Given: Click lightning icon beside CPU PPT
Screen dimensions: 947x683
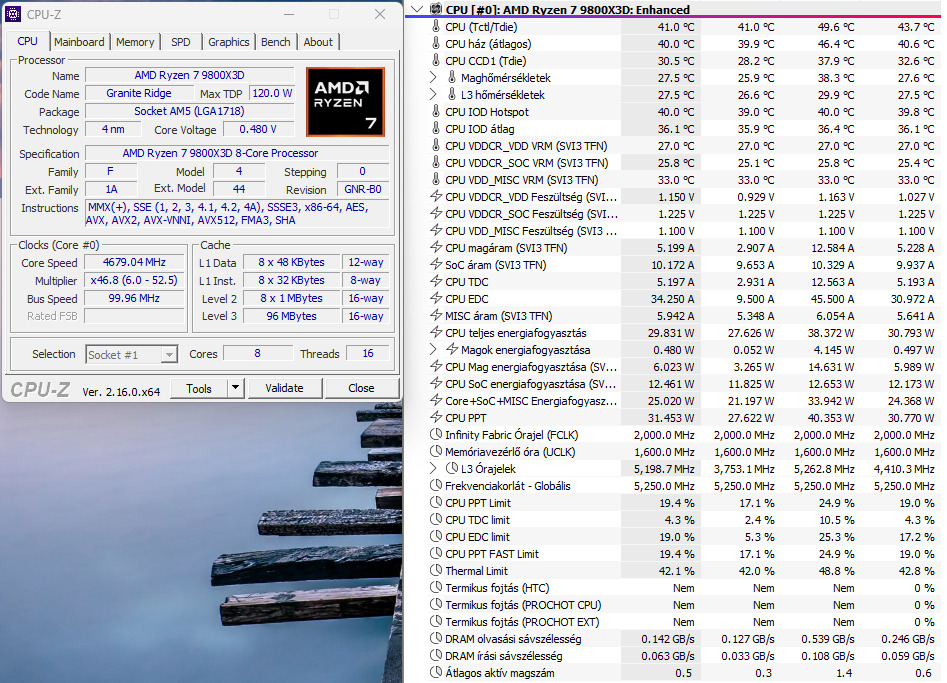Looking at the screenshot, I should [435, 417].
